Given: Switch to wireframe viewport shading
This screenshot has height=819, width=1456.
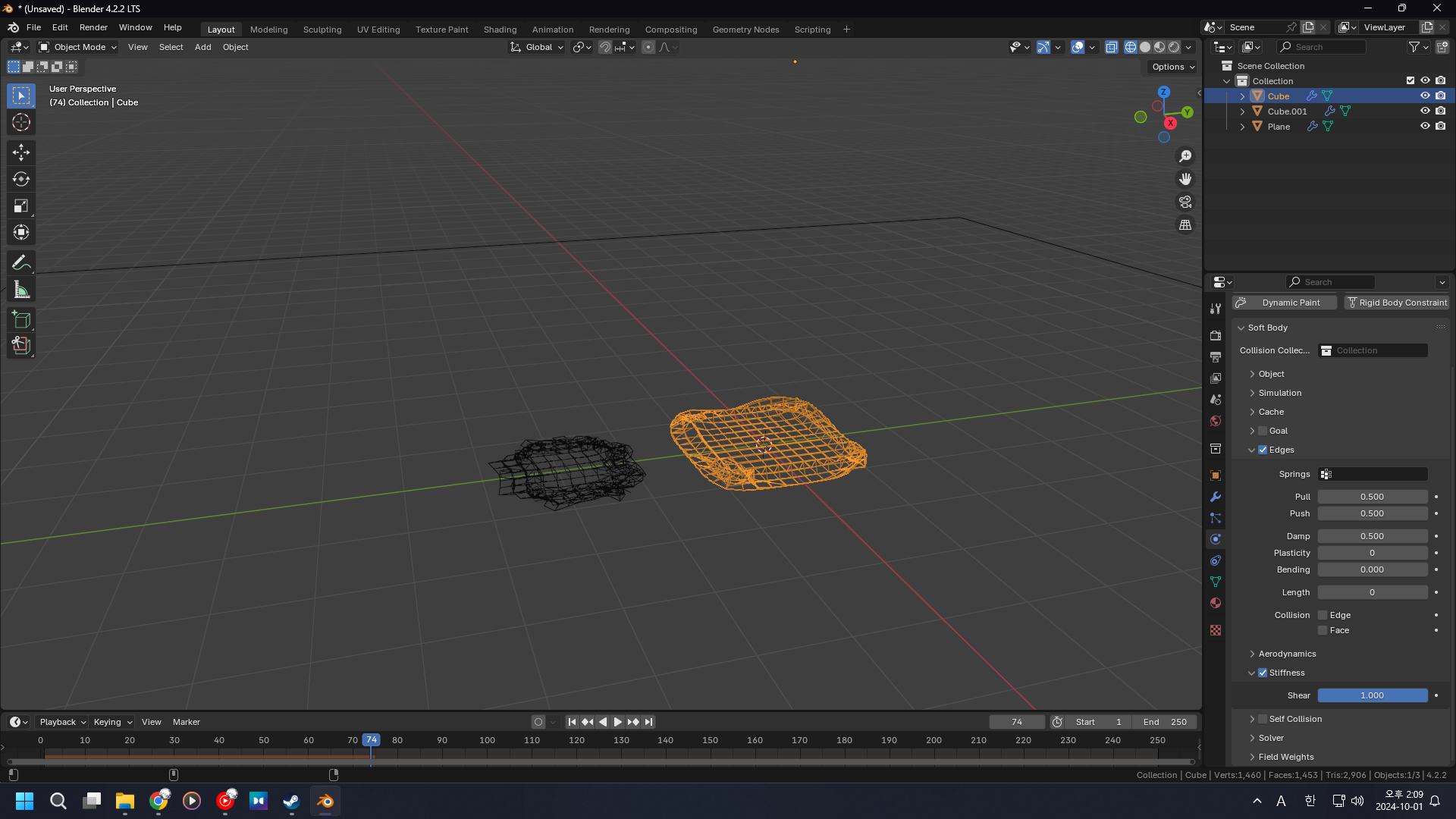Looking at the screenshot, I should (x=1131, y=47).
